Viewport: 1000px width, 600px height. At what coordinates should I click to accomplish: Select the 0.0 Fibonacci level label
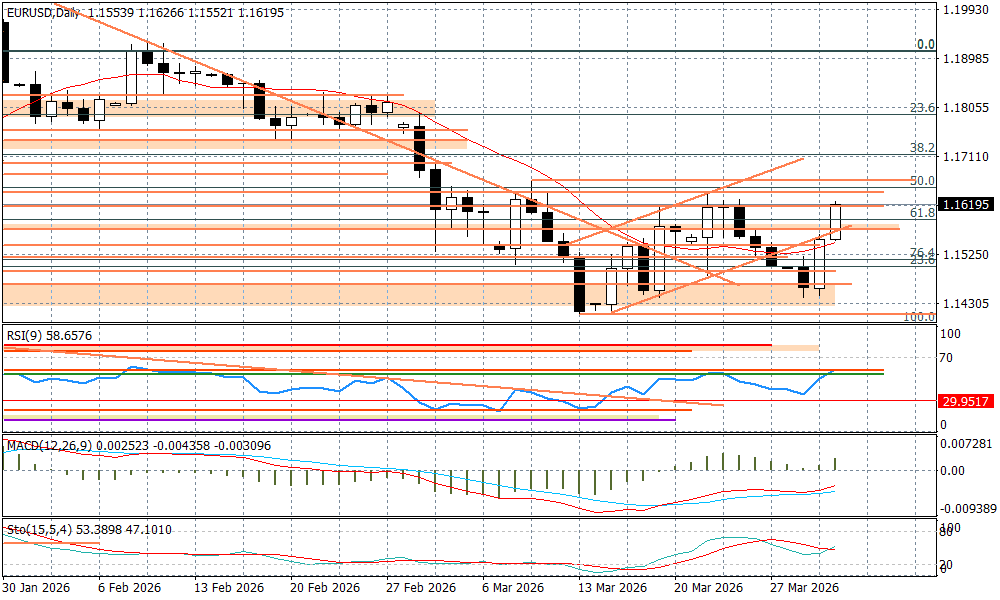click(x=925, y=45)
